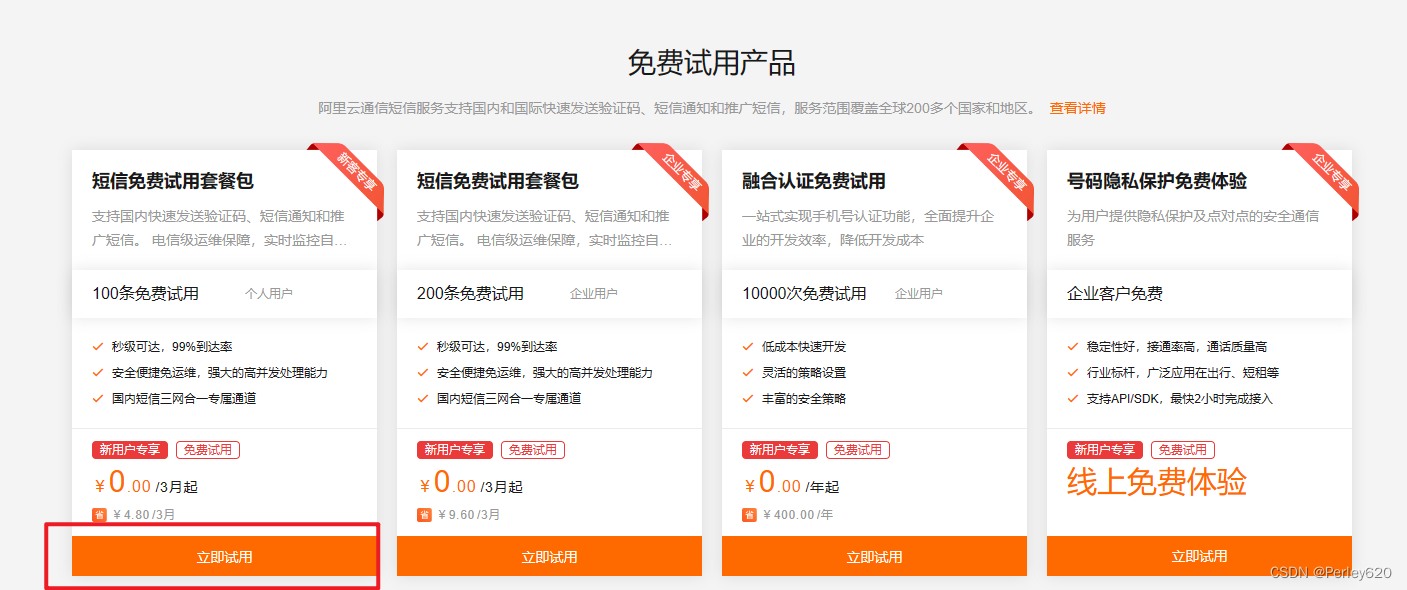Click 稳定性好，接通率高，通话质量高 text
The image size is (1407, 590).
point(1177,347)
